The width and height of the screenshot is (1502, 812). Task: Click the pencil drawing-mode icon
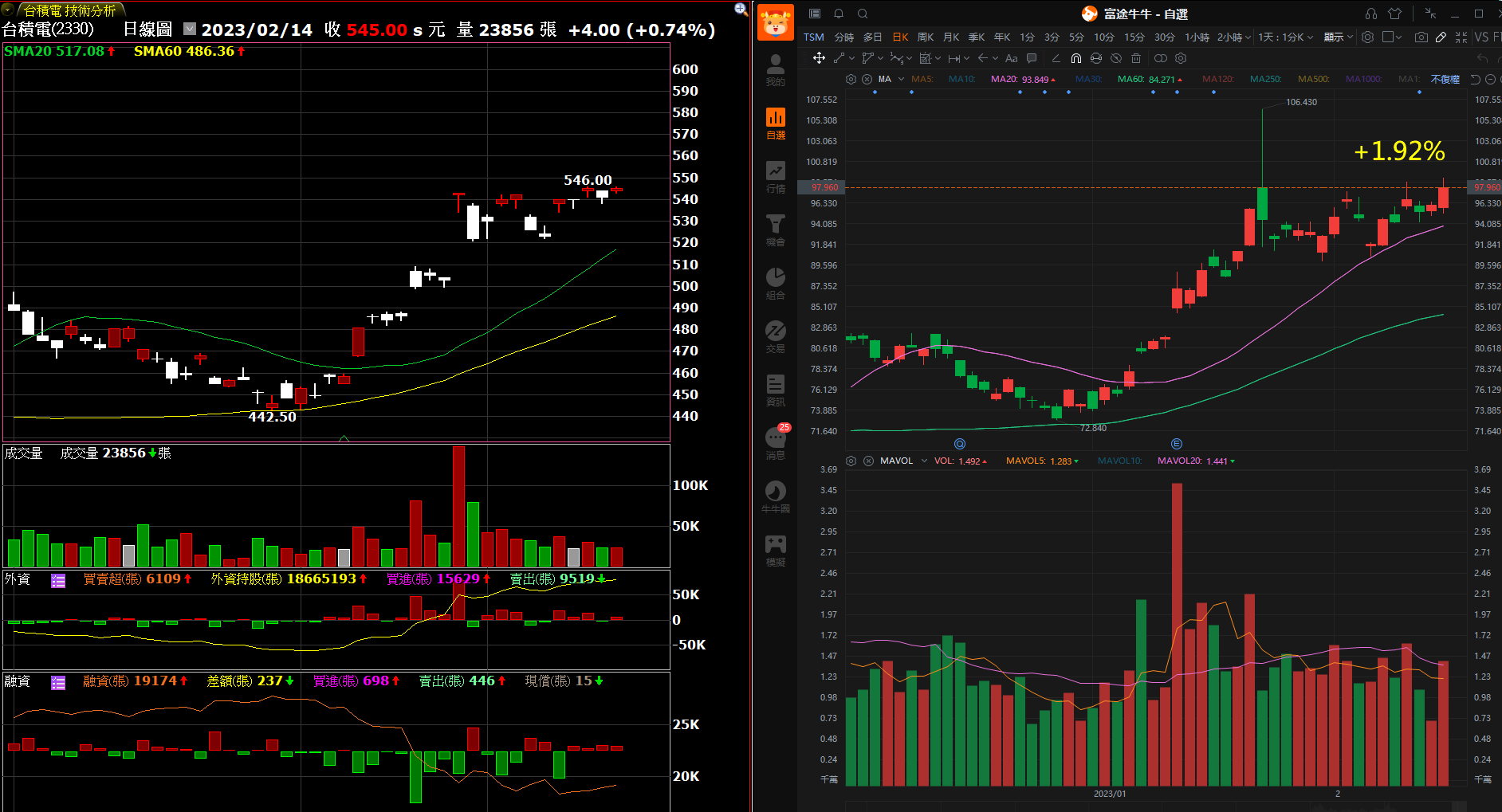(1441, 37)
